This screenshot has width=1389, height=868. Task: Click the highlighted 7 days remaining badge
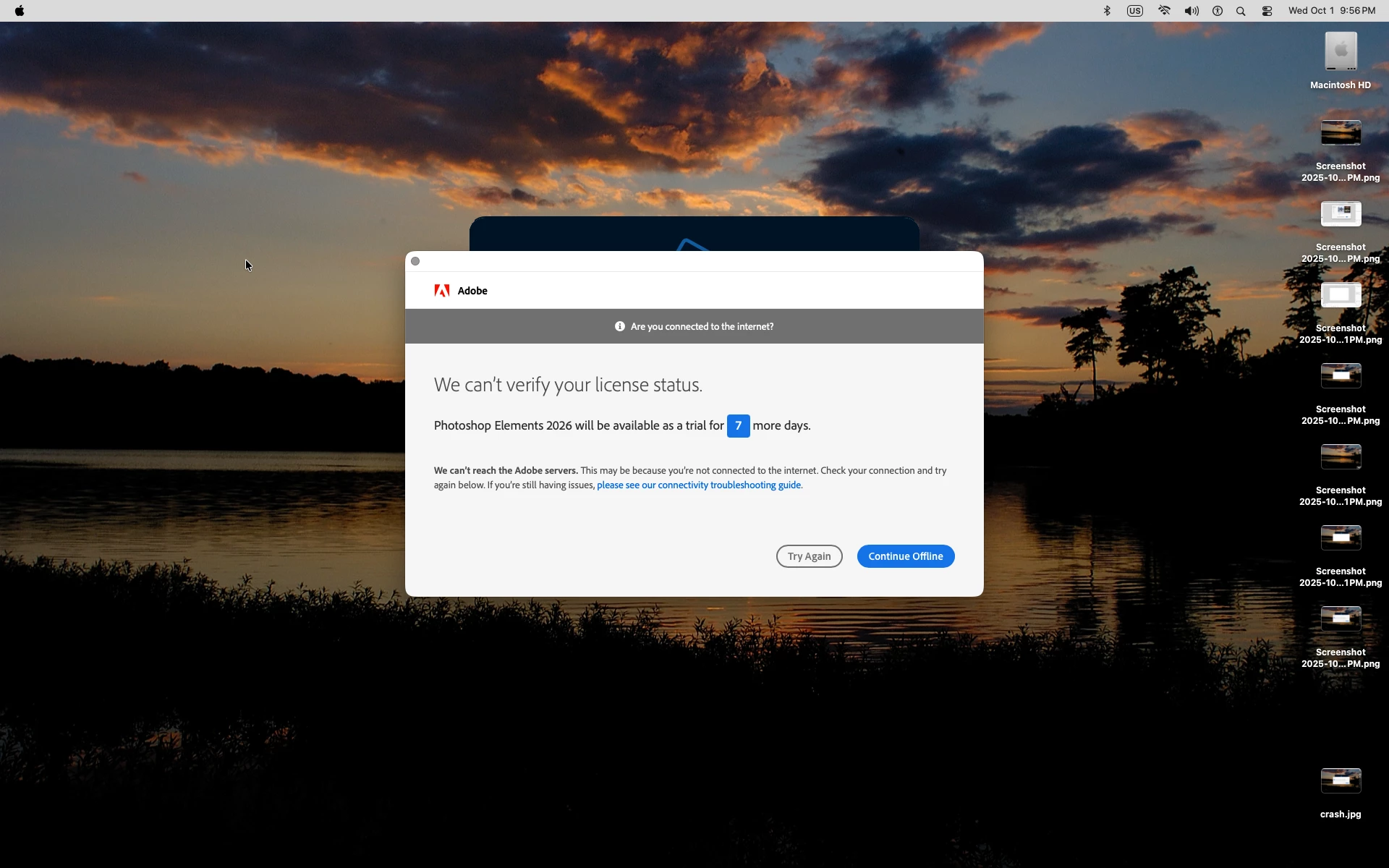[738, 426]
